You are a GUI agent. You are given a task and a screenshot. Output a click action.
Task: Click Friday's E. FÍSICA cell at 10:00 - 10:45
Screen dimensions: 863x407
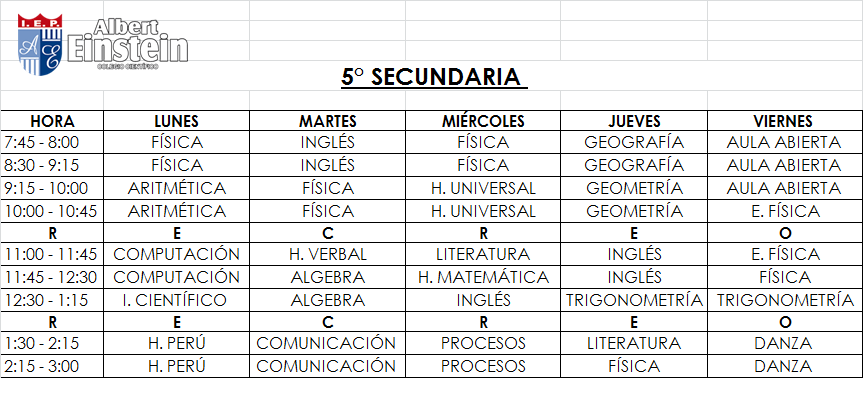pos(784,211)
